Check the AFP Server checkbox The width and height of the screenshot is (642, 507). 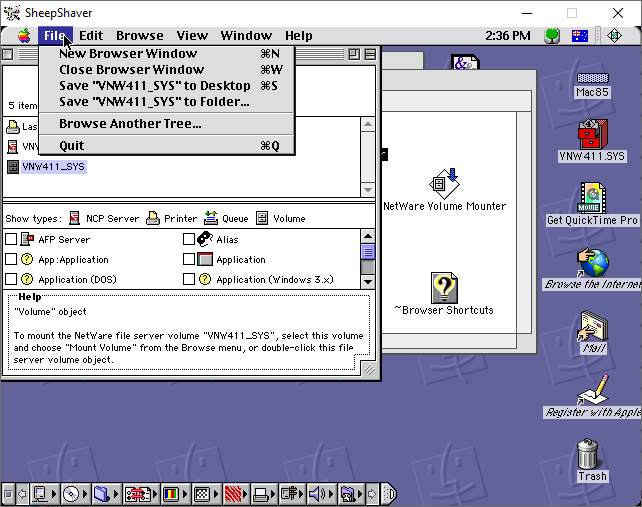pyautogui.click(x=11, y=239)
